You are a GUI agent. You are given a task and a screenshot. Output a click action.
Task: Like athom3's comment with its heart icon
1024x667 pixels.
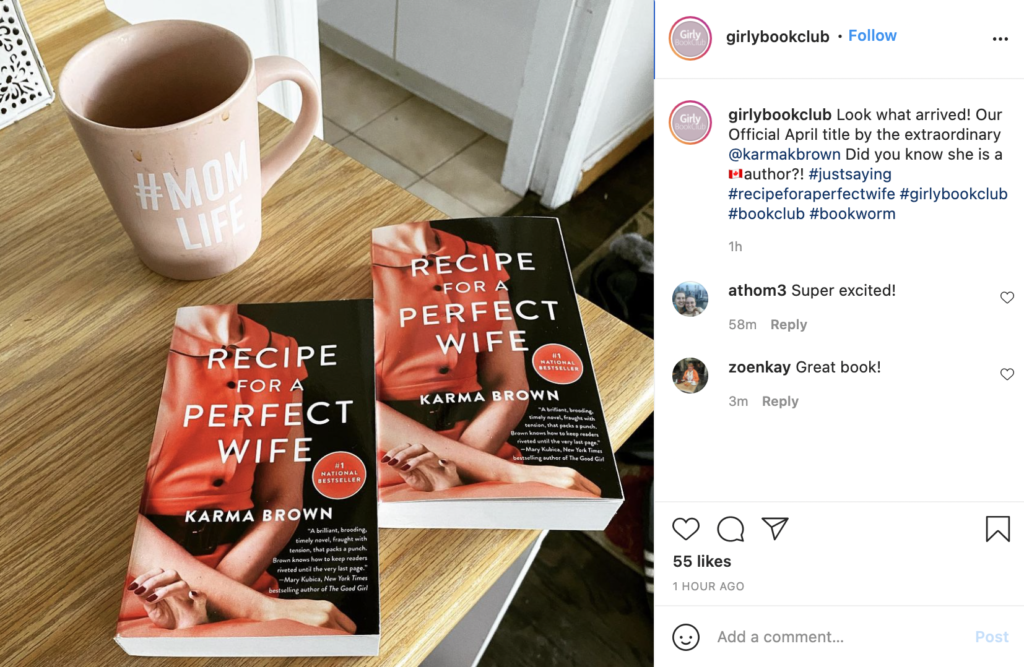coord(1007,297)
